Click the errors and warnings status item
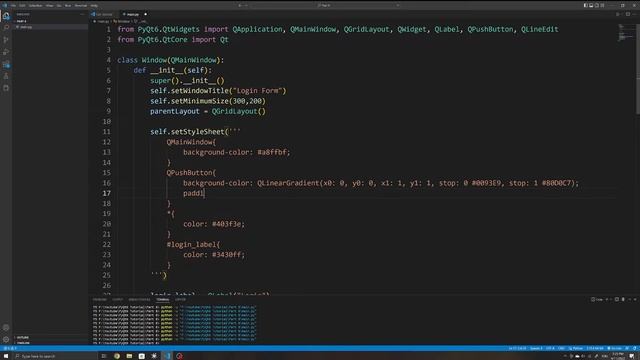The image size is (640, 360). [10, 348]
